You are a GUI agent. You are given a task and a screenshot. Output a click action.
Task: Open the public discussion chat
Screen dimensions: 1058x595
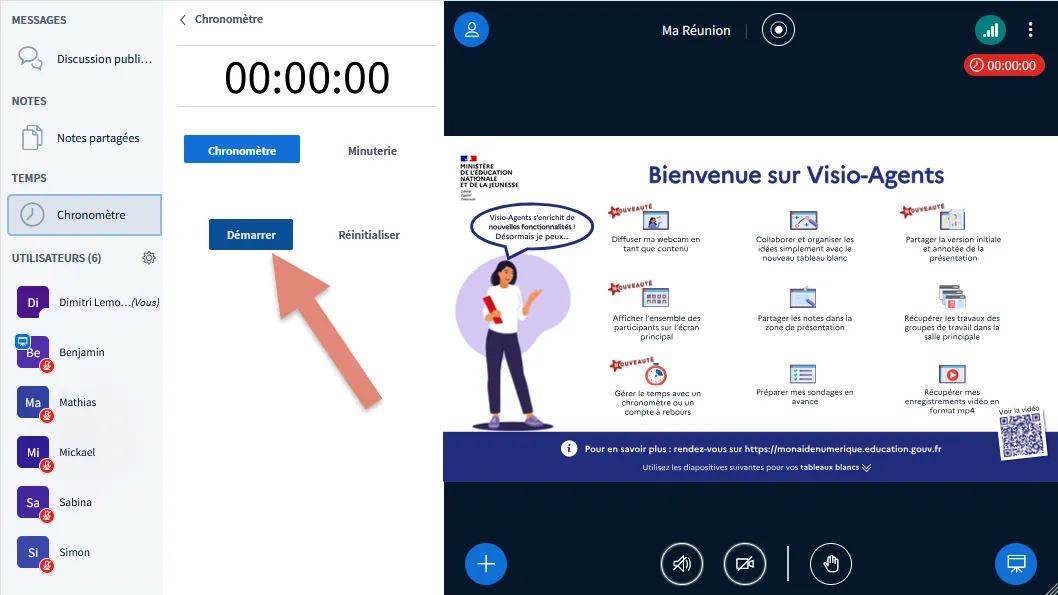pyautogui.click(x=84, y=59)
